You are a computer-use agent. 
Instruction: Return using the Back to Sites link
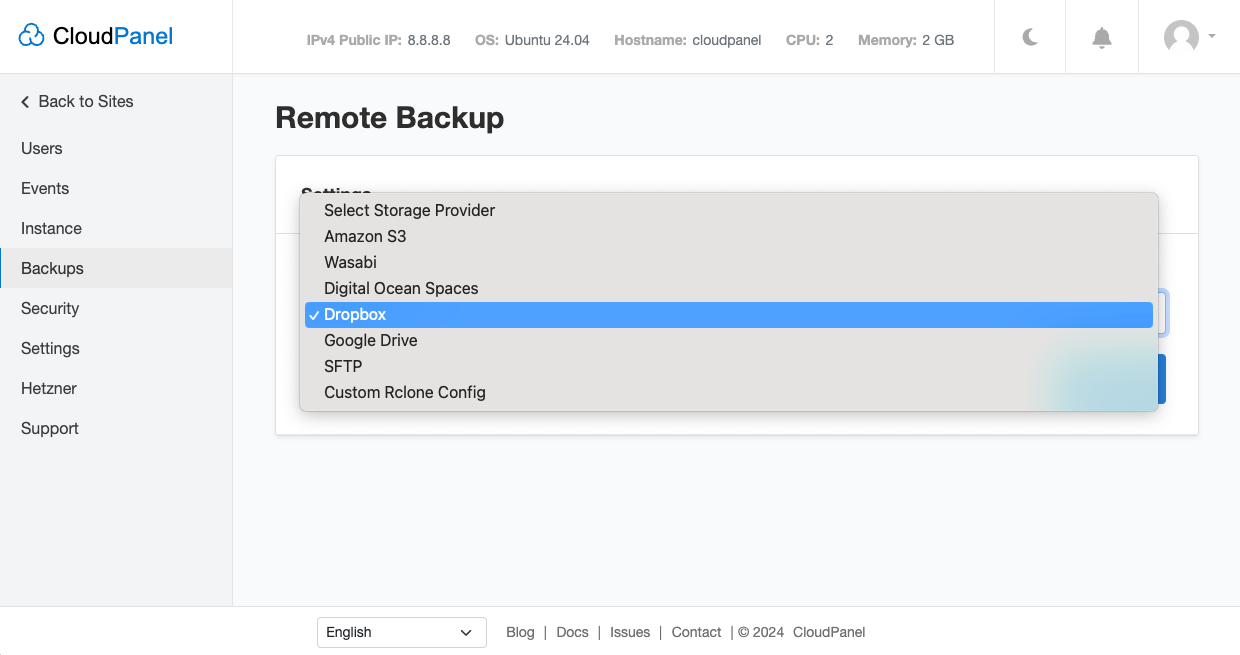[85, 101]
